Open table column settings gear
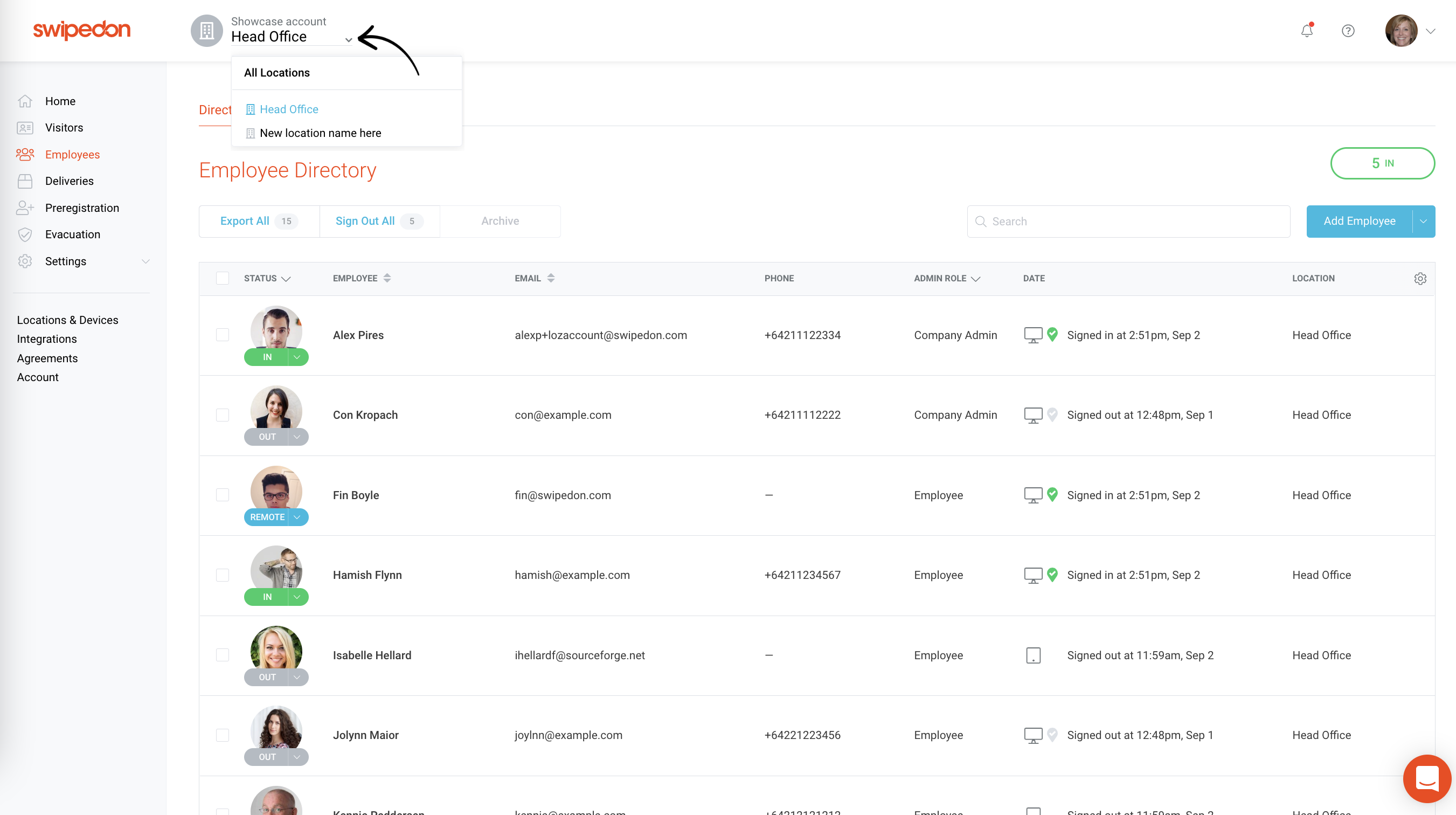Viewport: 1456px width, 815px height. (1420, 278)
